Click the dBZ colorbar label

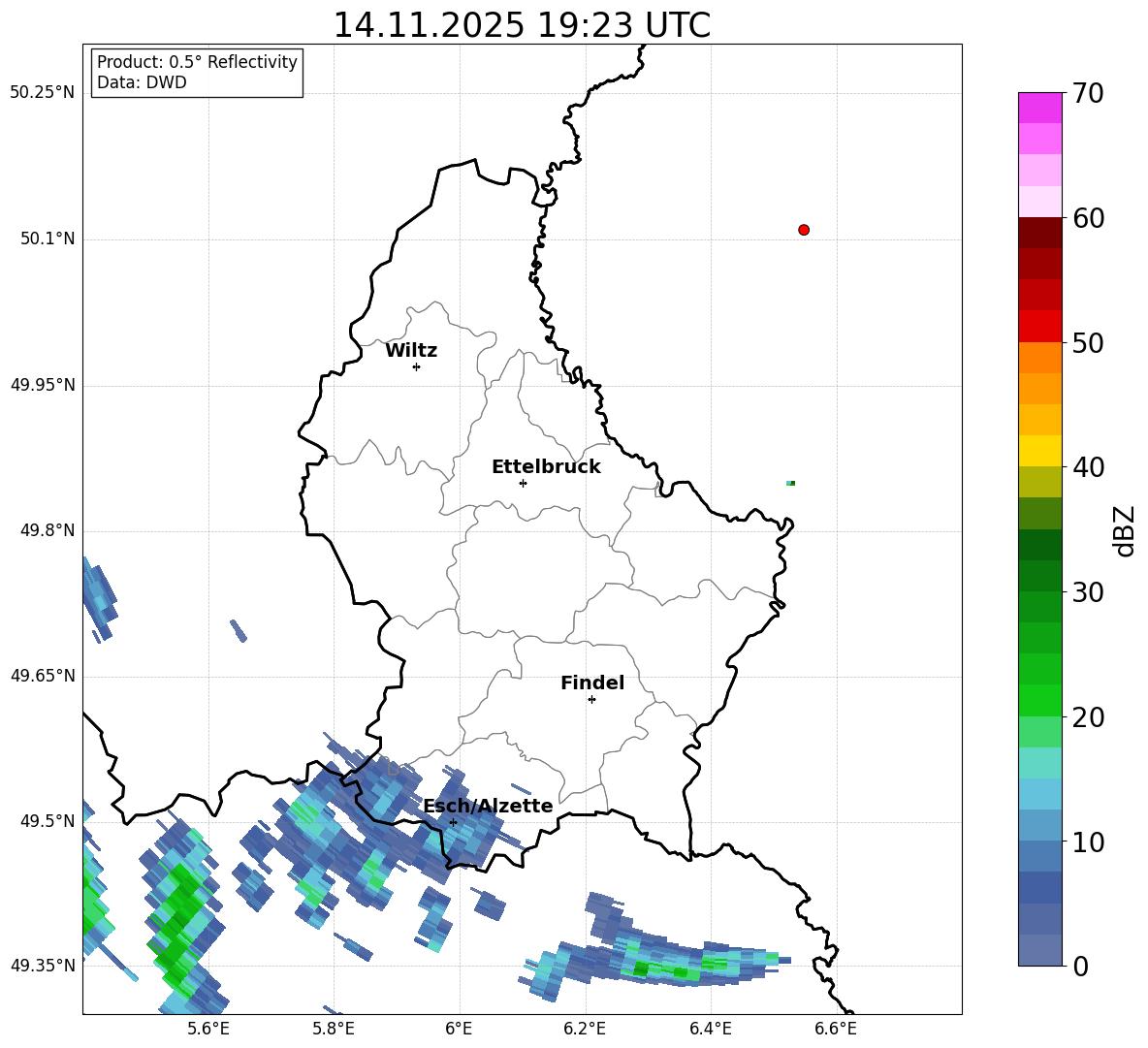coord(1126,530)
